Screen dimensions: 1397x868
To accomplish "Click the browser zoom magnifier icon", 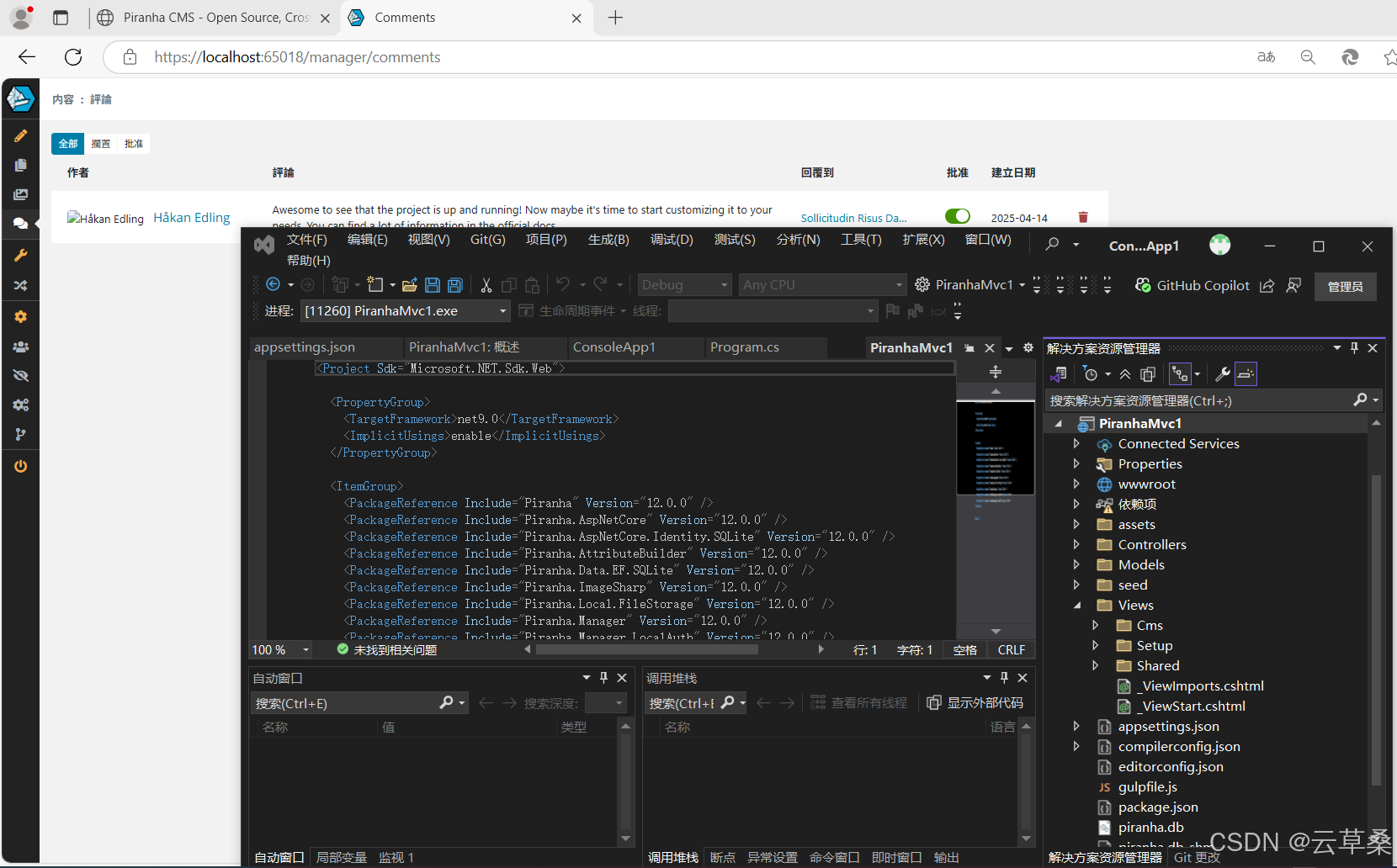I will [1308, 56].
